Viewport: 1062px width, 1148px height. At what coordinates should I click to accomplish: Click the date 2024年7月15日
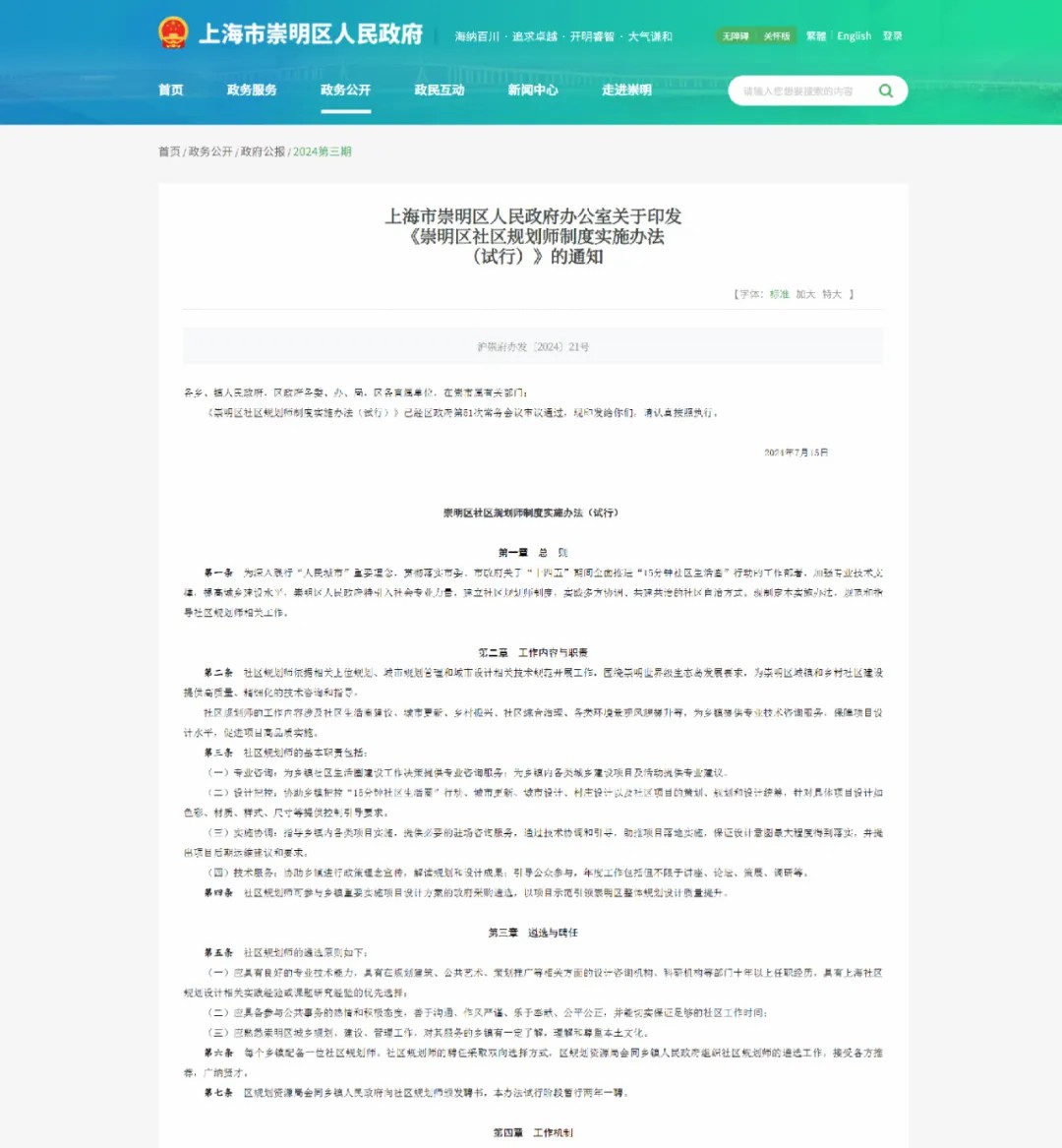(x=796, y=453)
